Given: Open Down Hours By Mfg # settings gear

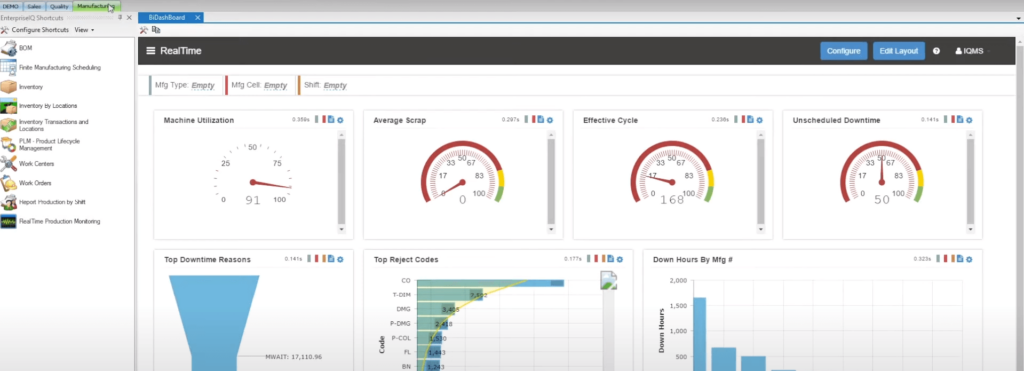Looking at the screenshot, I should coord(968,259).
